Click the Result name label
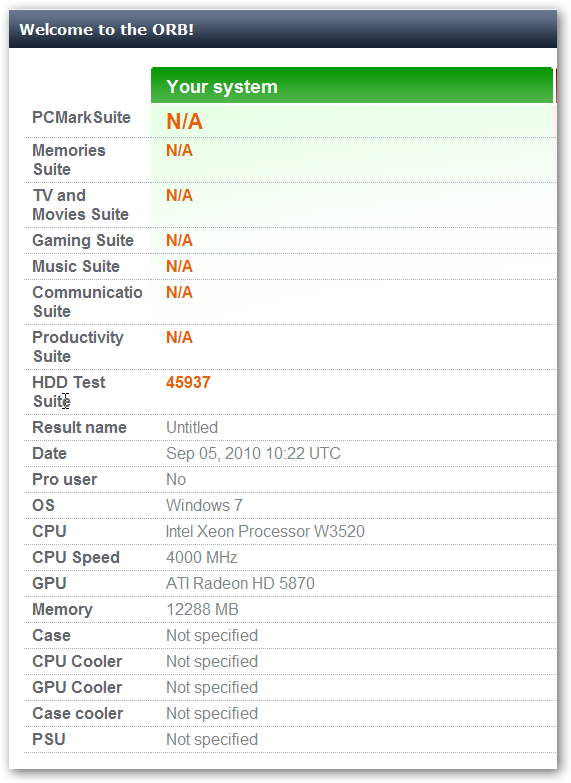Image resolution: width=571 pixels, height=783 pixels. tap(79, 427)
